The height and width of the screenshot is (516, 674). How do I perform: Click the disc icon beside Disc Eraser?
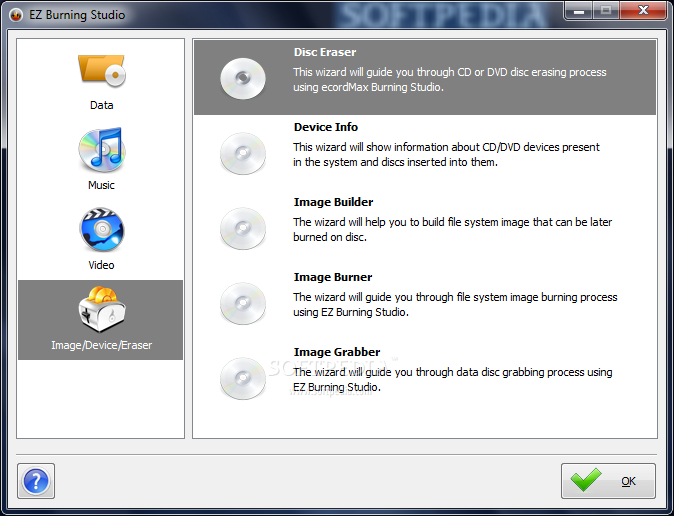pyautogui.click(x=243, y=78)
